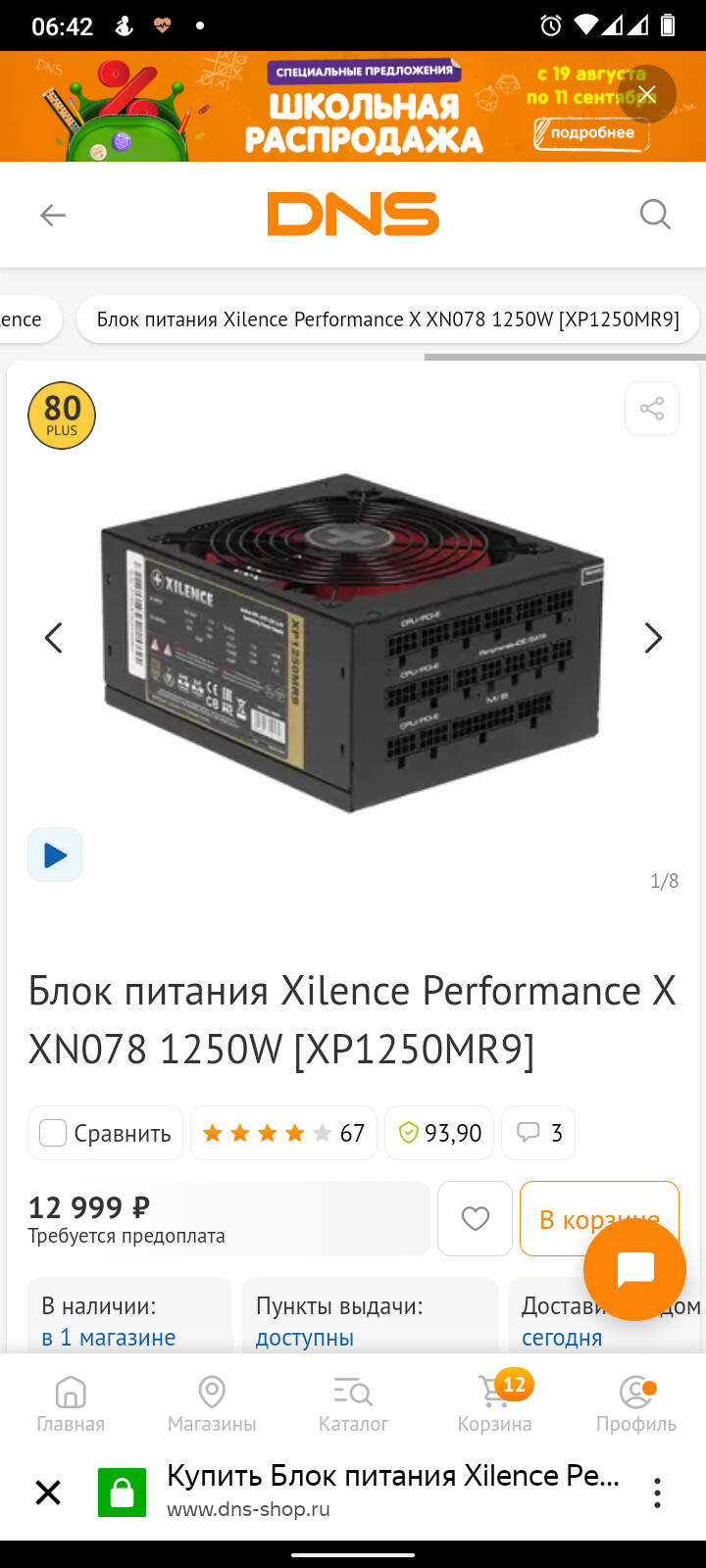This screenshot has height=1568, width=706.
Task: Add product to favorites heart icon
Action: coord(476,1218)
